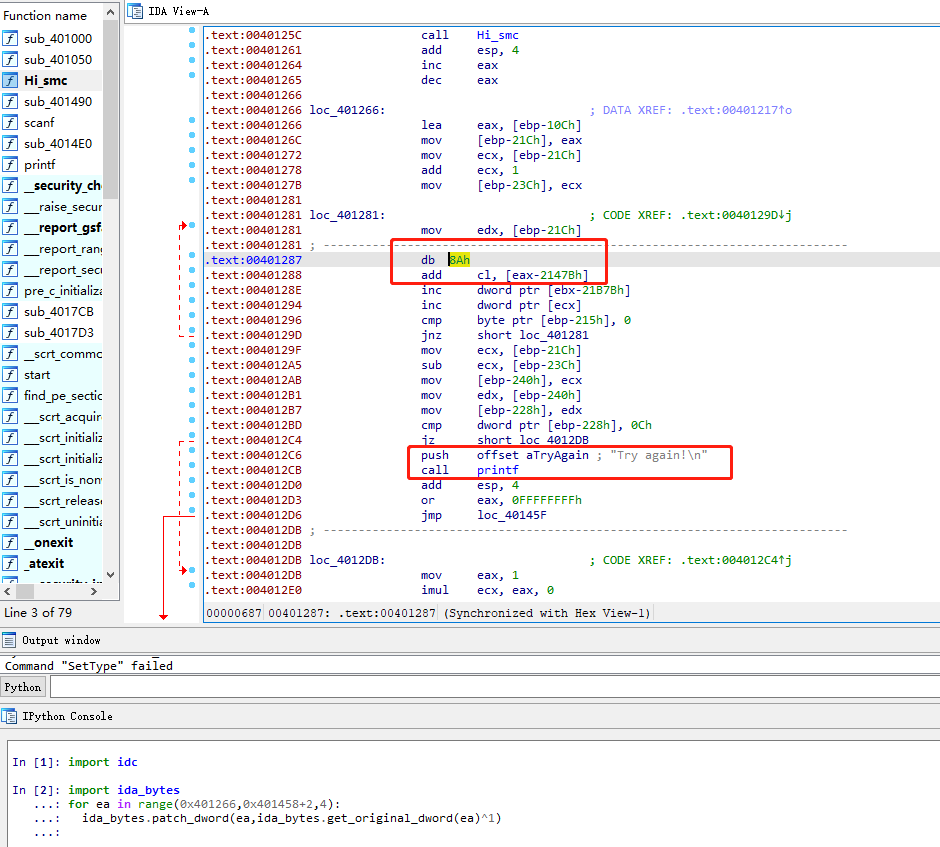Click breakpoint dot at address 00401266 lea line
Image resolution: width=940 pixels, height=847 pixels.
click(x=192, y=120)
